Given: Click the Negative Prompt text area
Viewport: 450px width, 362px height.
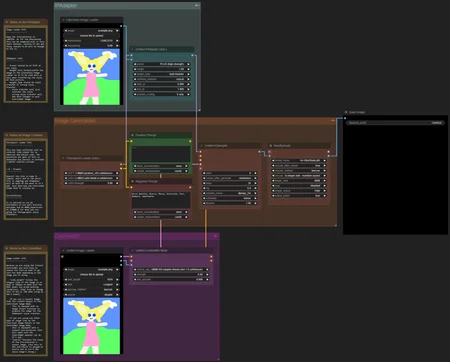Looking at the screenshot, I should coord(161,200).
